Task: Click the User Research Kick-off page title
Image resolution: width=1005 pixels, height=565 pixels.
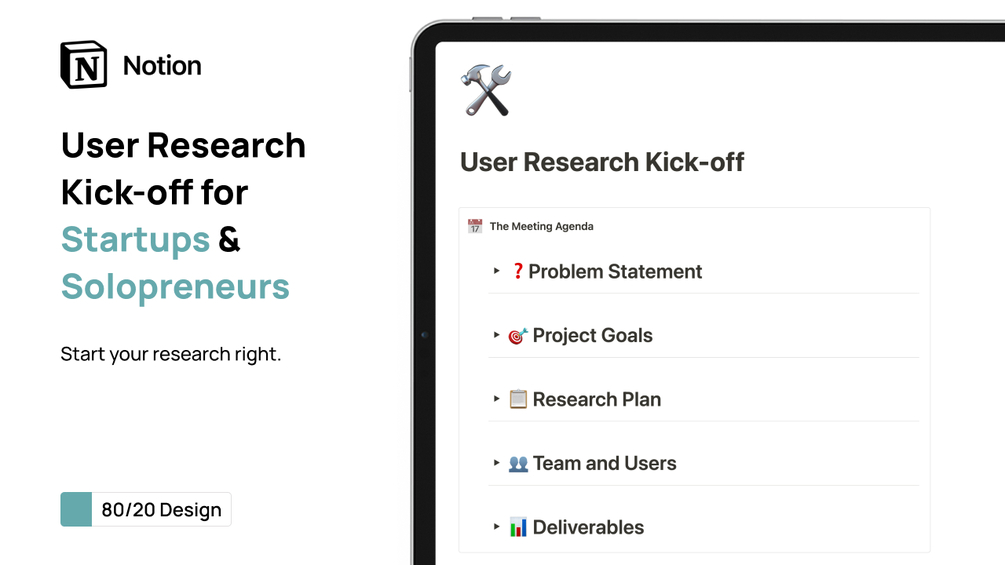Action: [x=602, y=162]
